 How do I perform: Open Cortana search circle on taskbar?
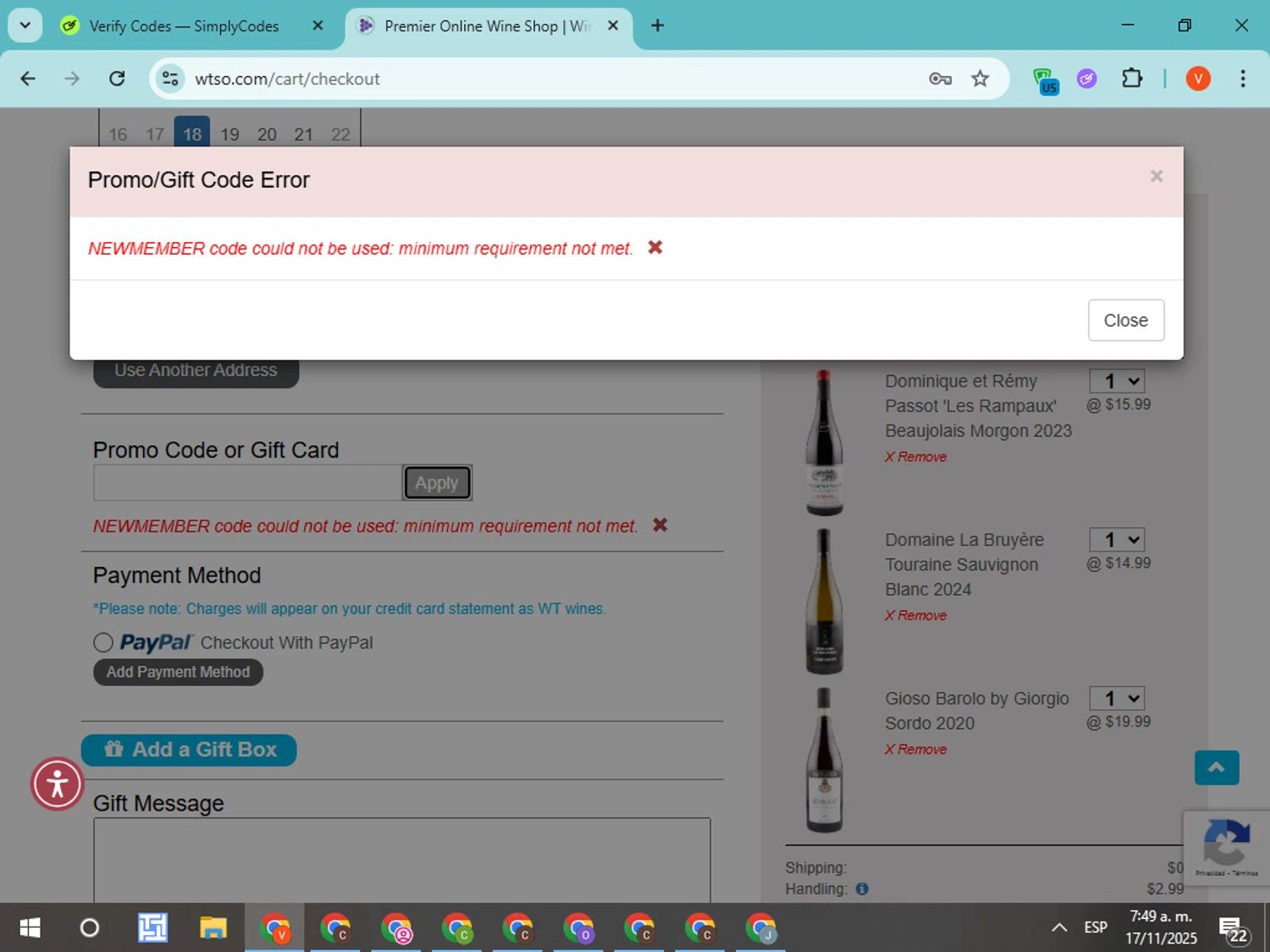pyautogui.click(x=89, y=928)
